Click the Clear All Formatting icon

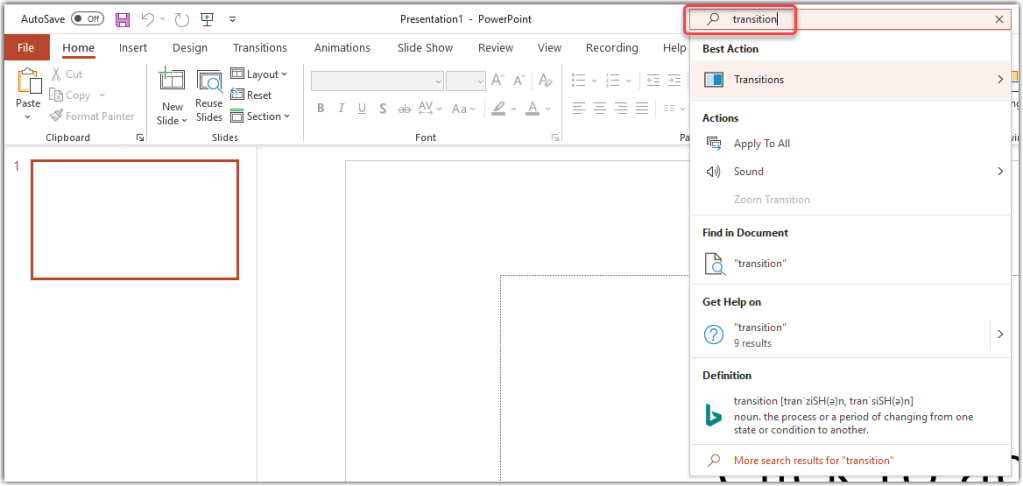coord(545,81)
